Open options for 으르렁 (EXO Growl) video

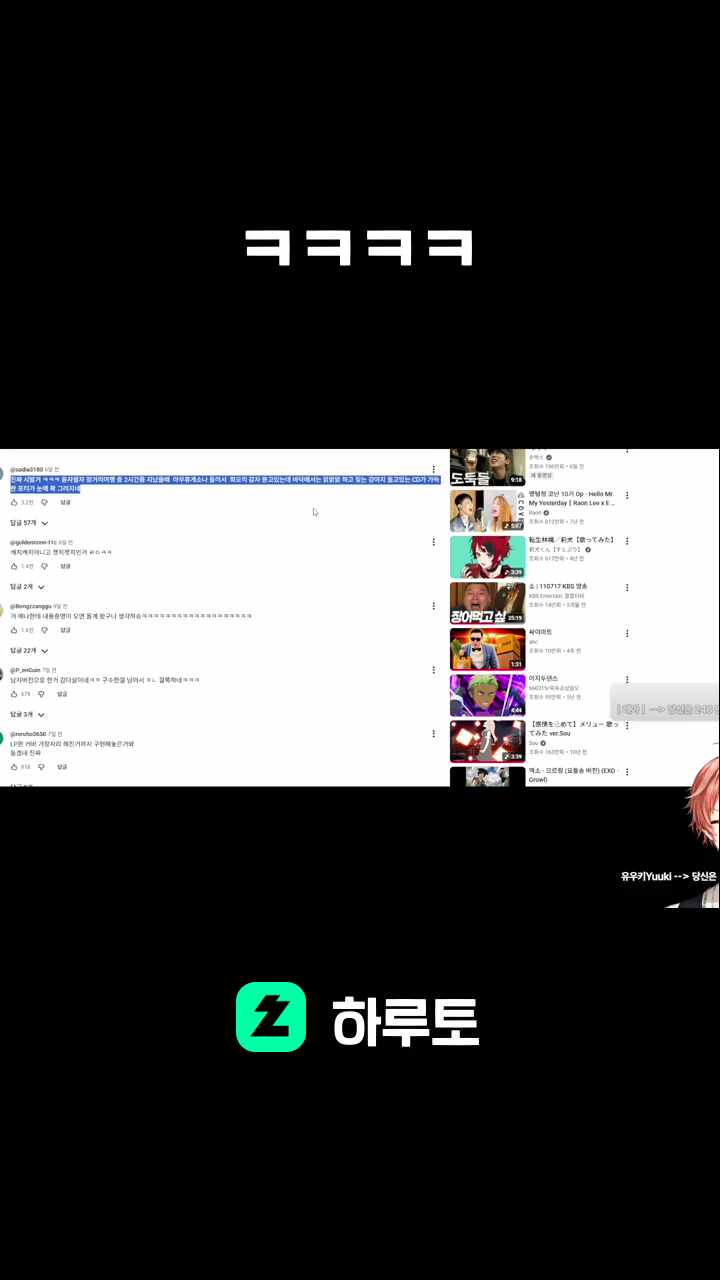click(x=627, y=772)
